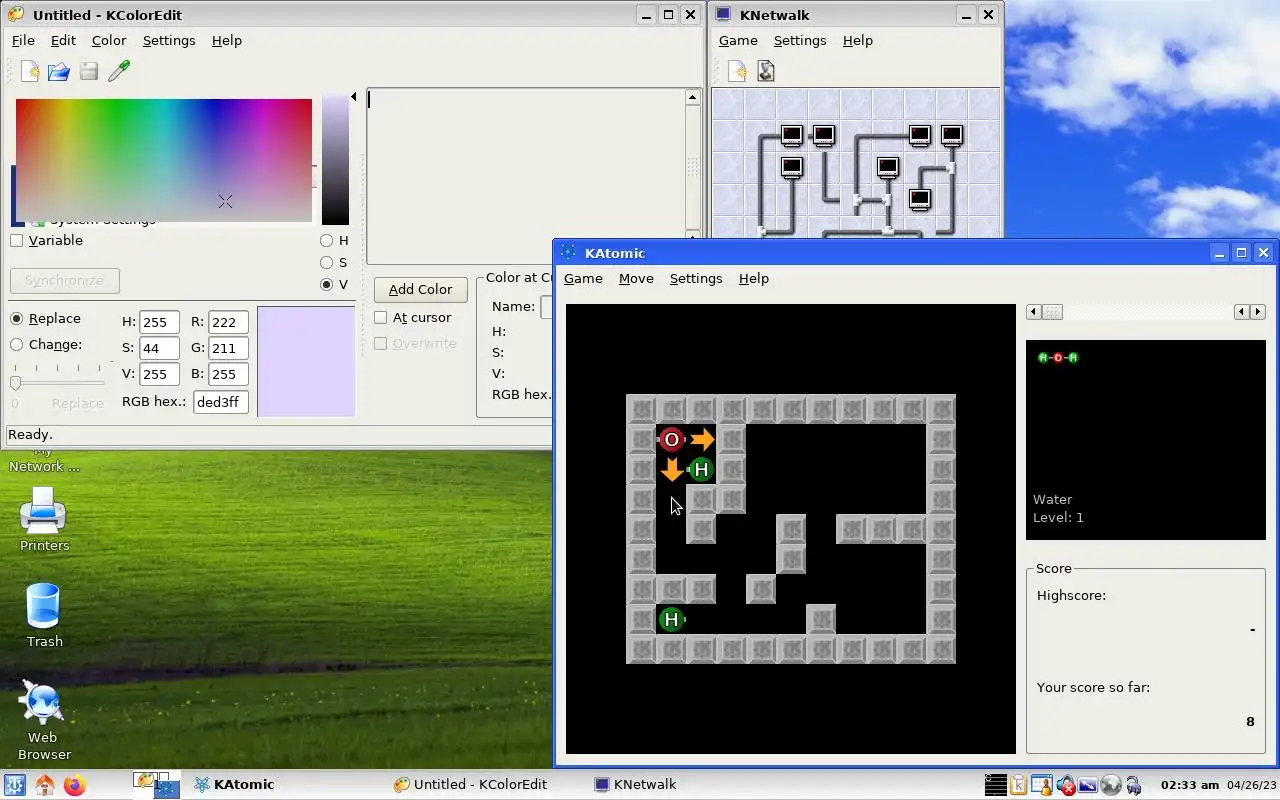
Task: Select the lone H atom above the bottom wall
Action: coord(671,619)
